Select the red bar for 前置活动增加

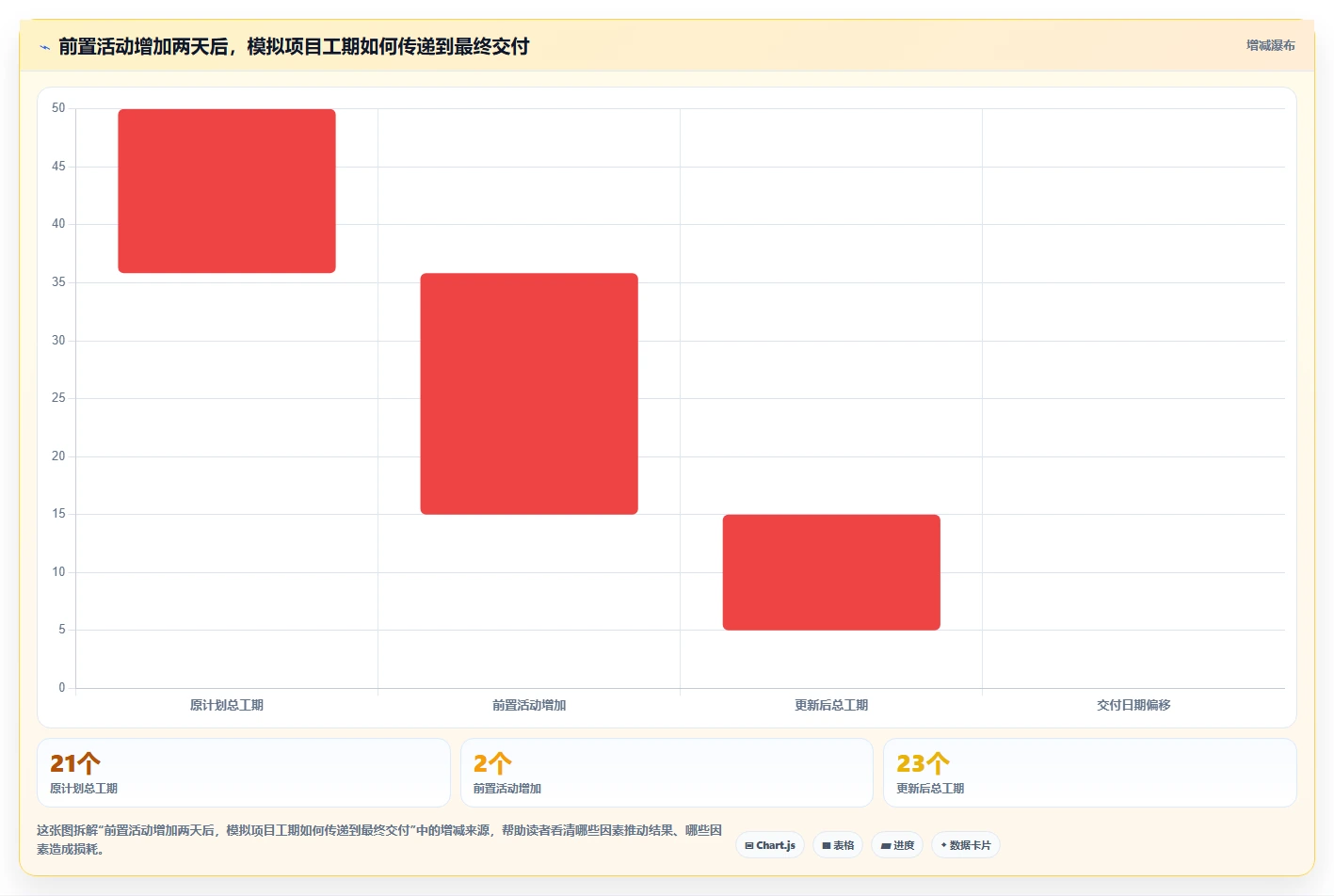click(529, 393)
